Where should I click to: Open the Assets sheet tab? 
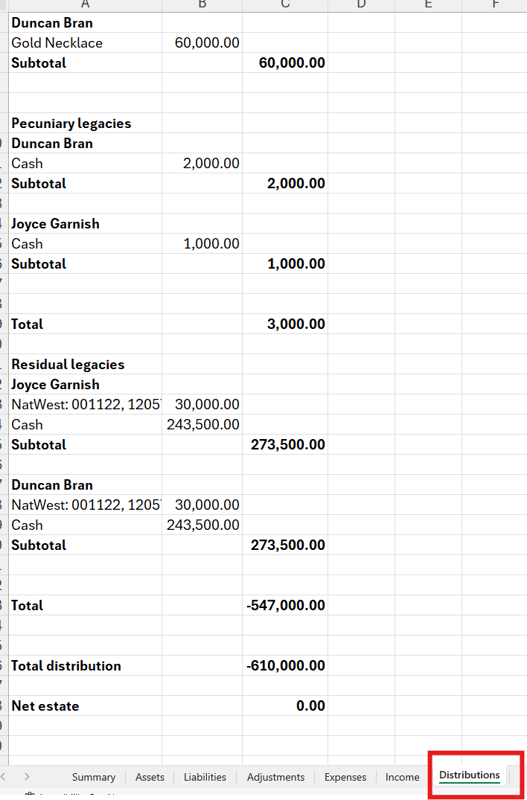click(x=149, y=777)
